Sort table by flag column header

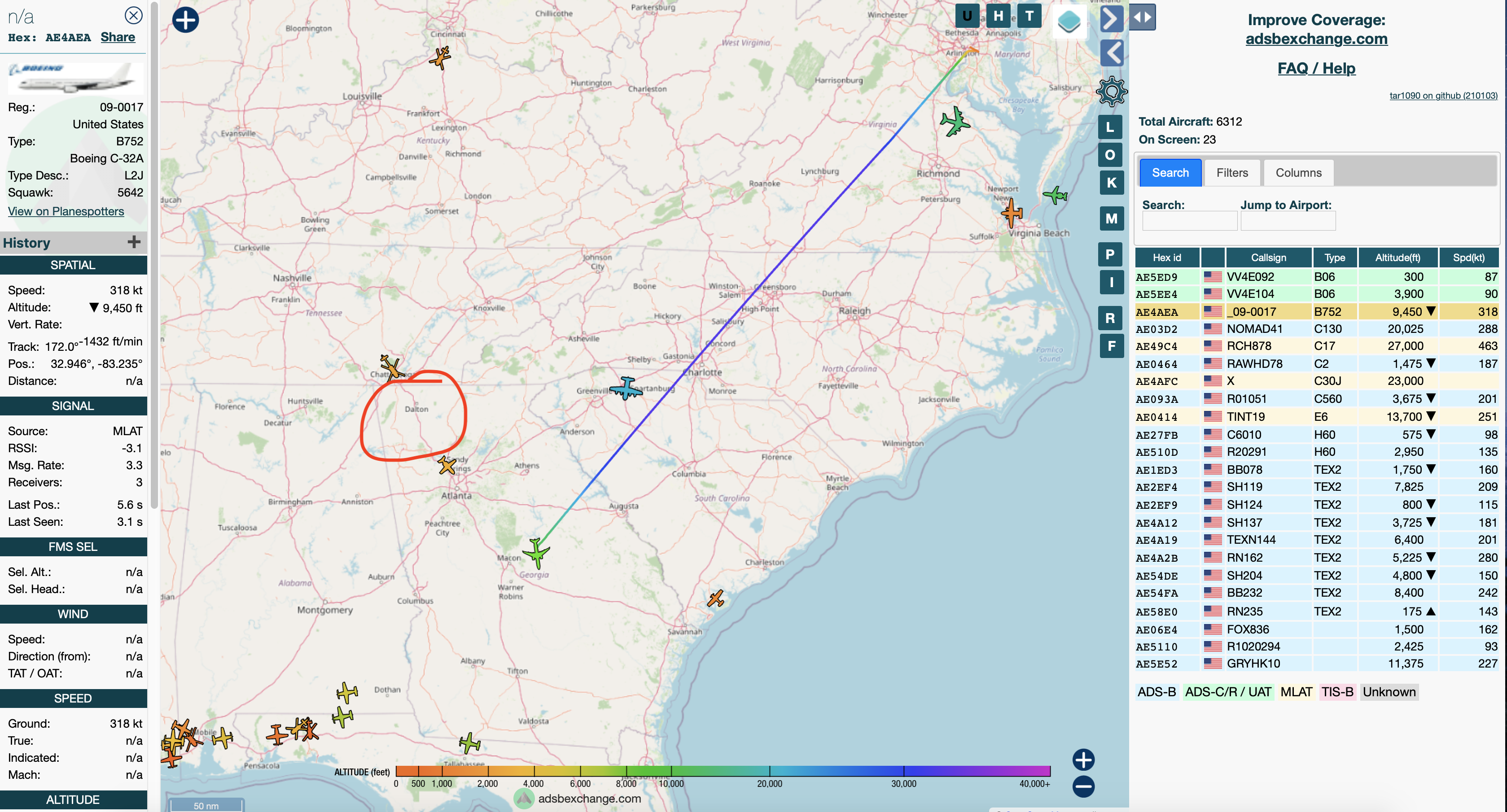point(1212,258)
